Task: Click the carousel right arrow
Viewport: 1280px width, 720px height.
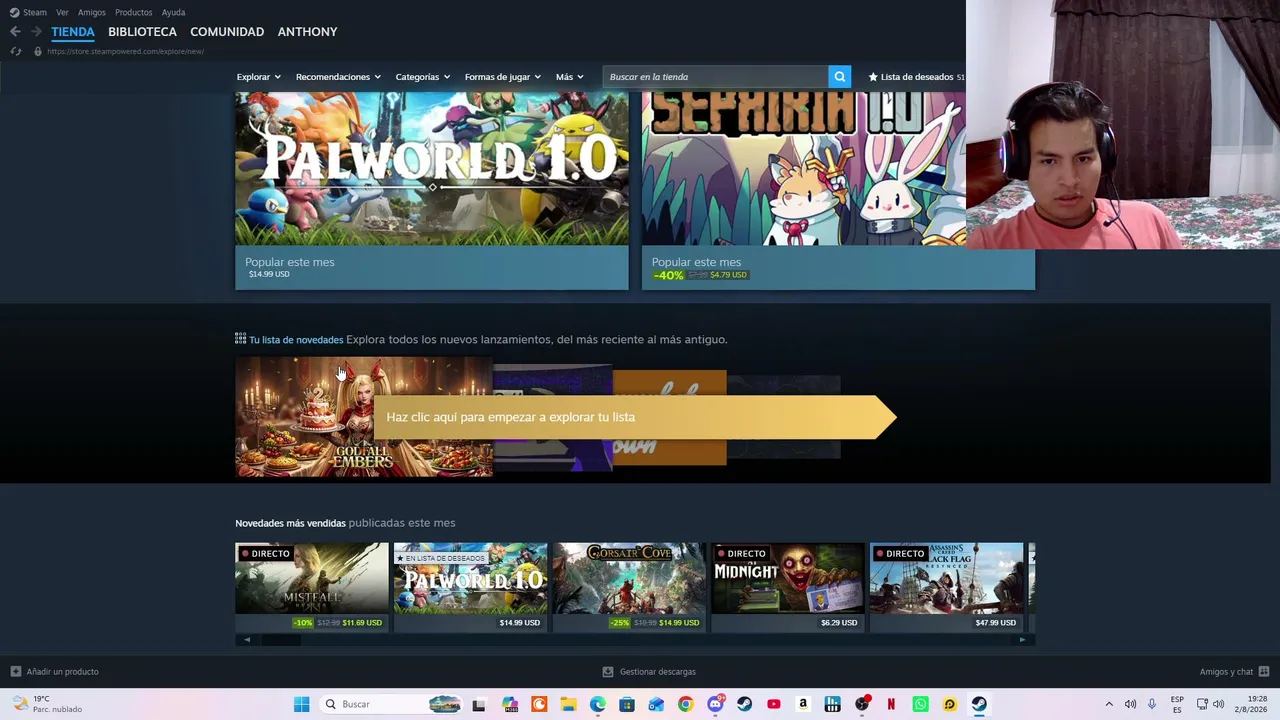Action: point(1021,640)
